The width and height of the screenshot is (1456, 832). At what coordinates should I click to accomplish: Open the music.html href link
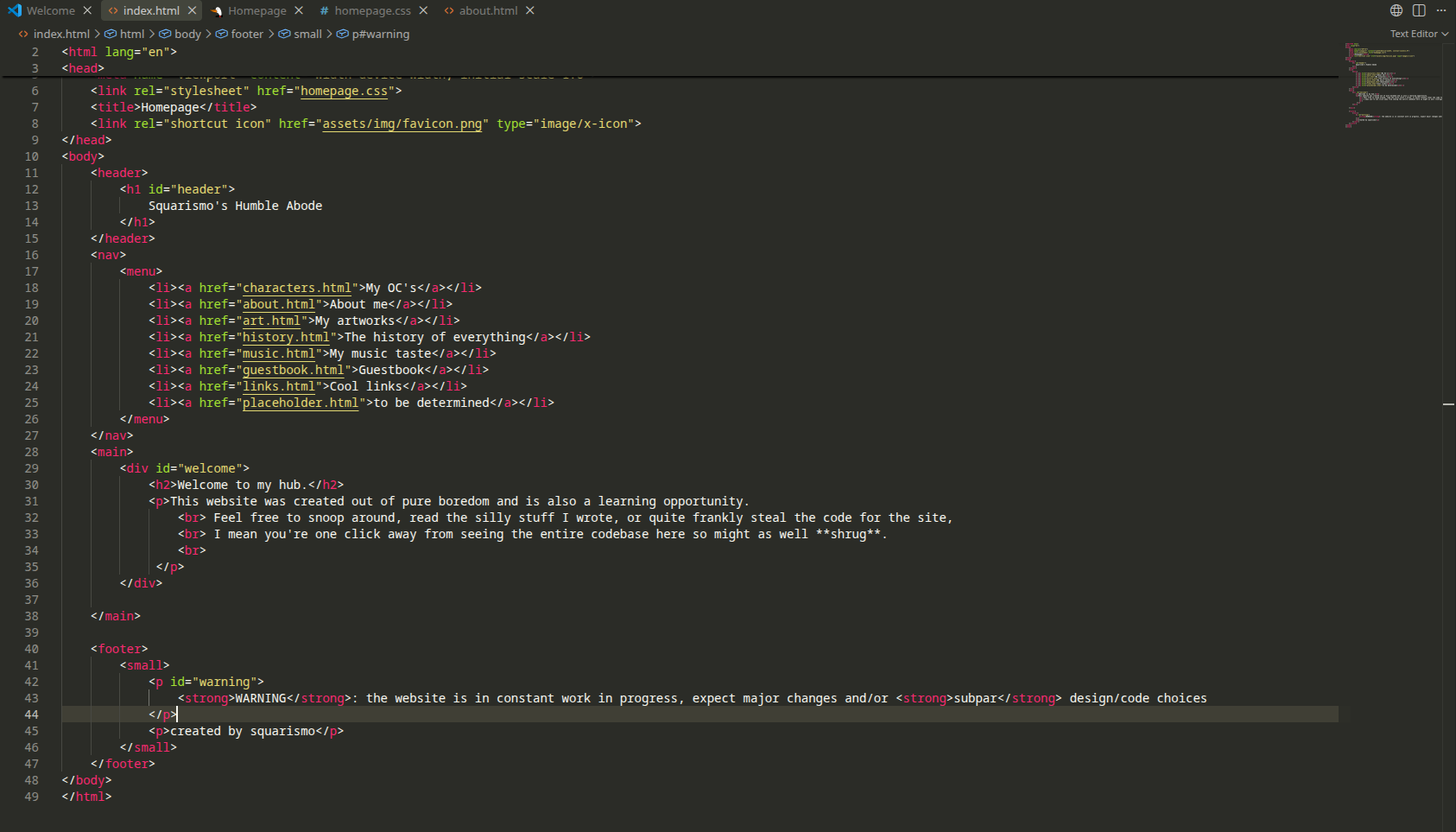coord(279,353)
